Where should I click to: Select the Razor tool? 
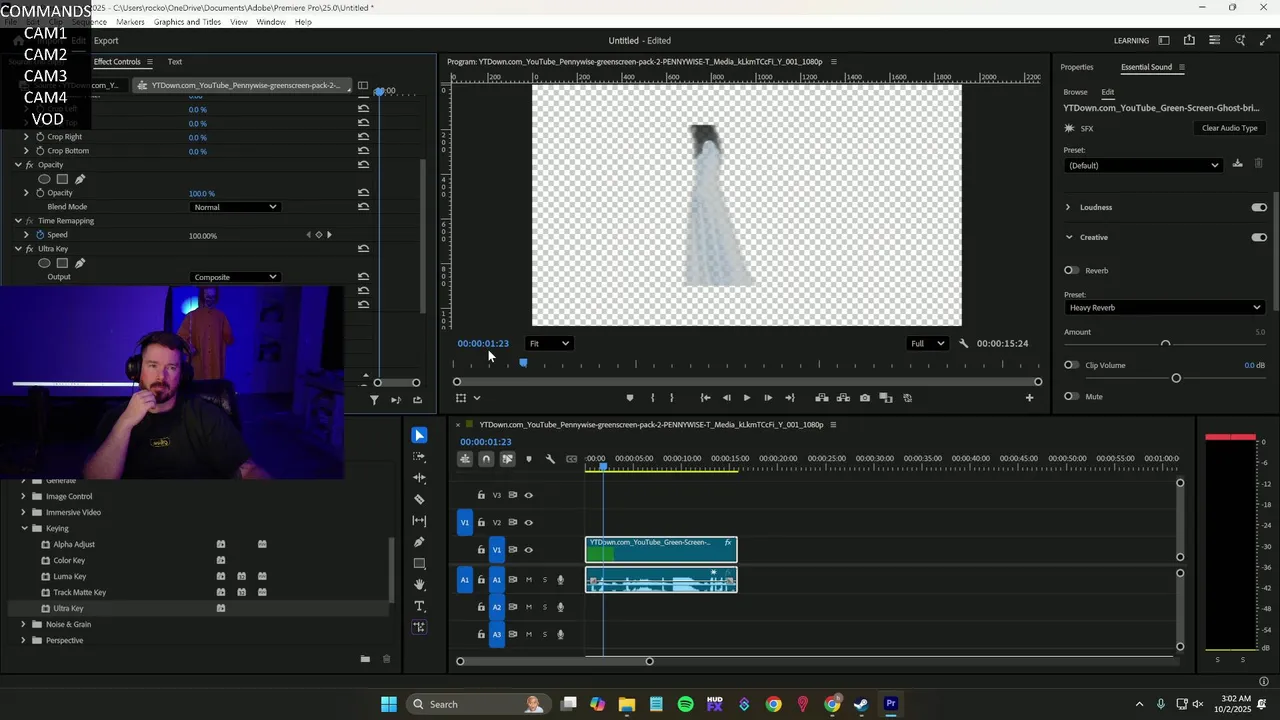pos(419,499)
